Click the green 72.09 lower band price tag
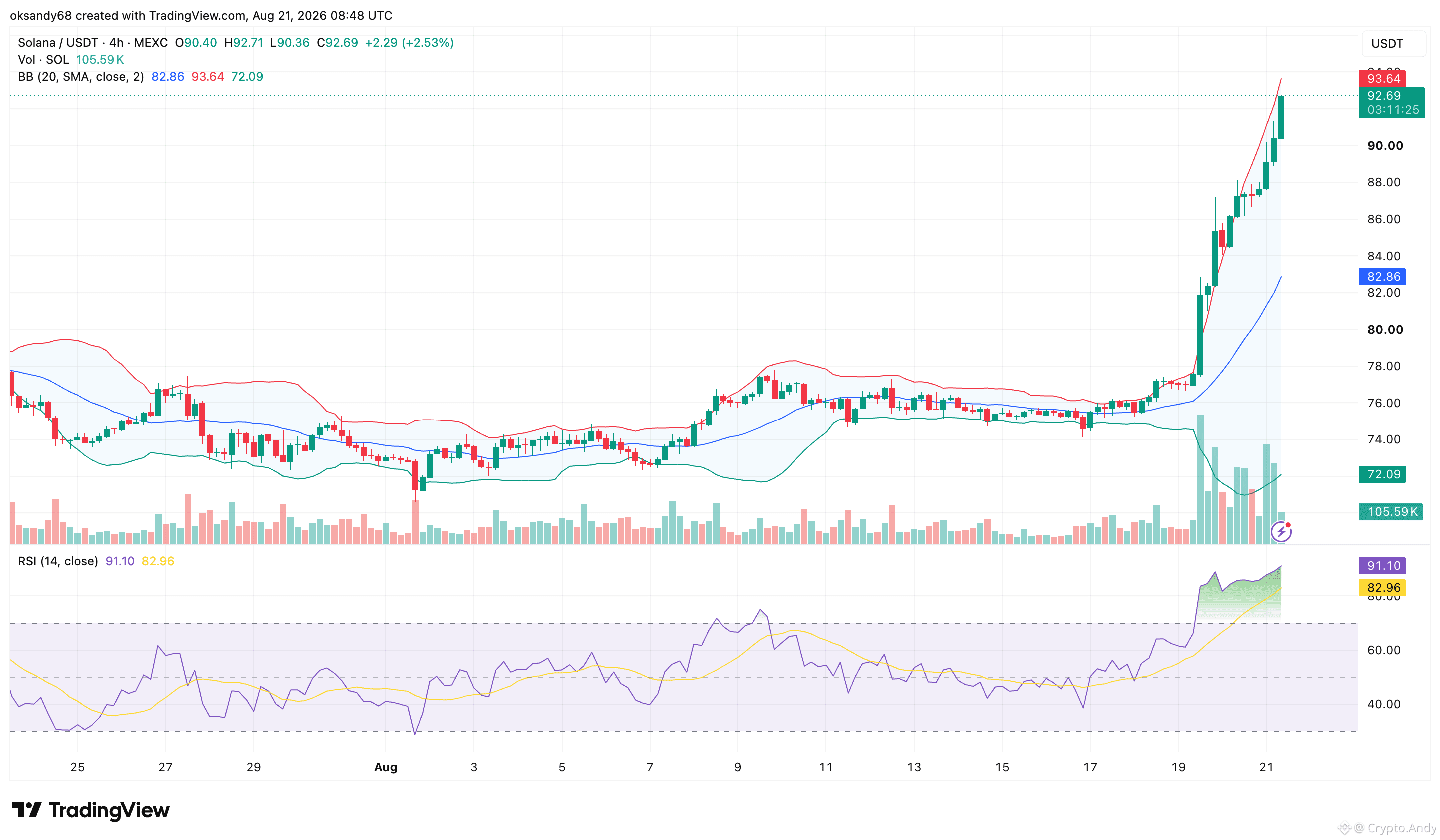Screen dimensions: 1440x840 coord(1383,474)
